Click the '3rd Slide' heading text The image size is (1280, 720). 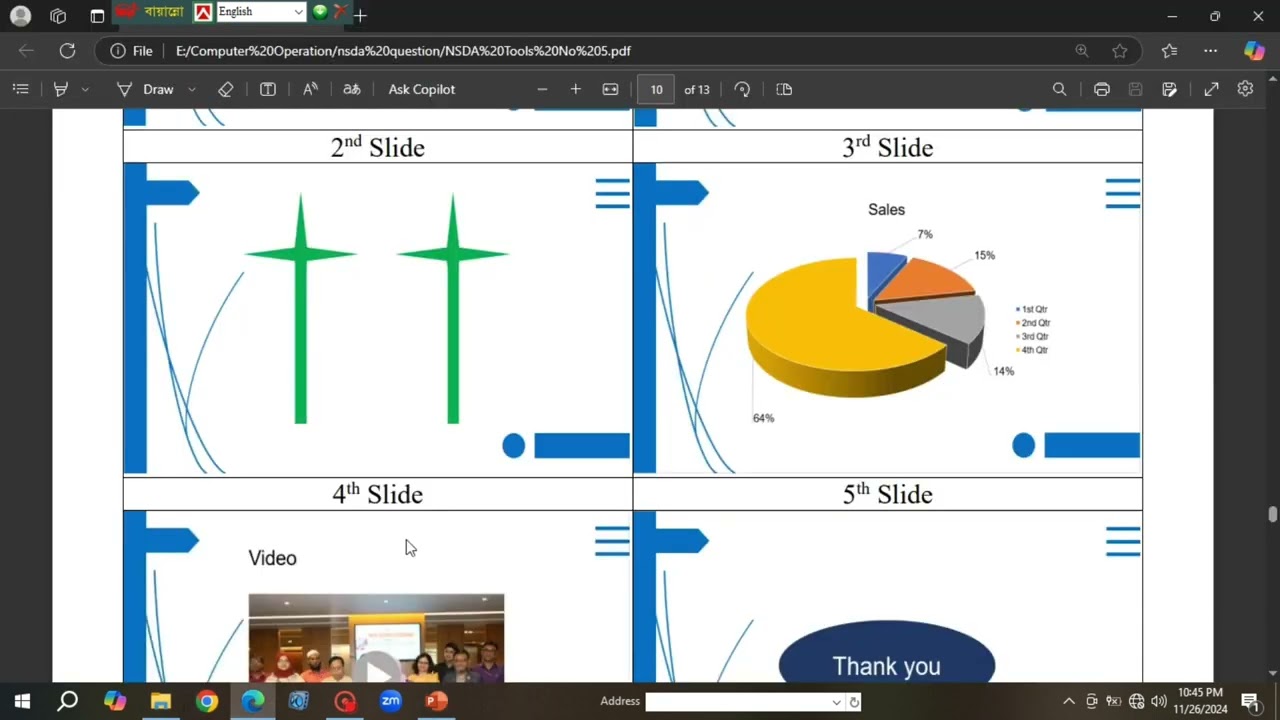coord(887,147)
